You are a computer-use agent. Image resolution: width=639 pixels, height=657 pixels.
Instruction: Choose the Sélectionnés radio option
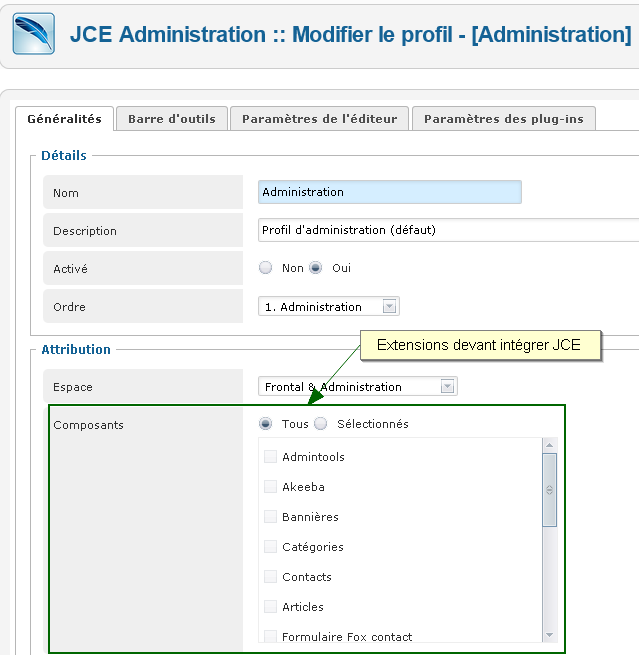point(321,424)
